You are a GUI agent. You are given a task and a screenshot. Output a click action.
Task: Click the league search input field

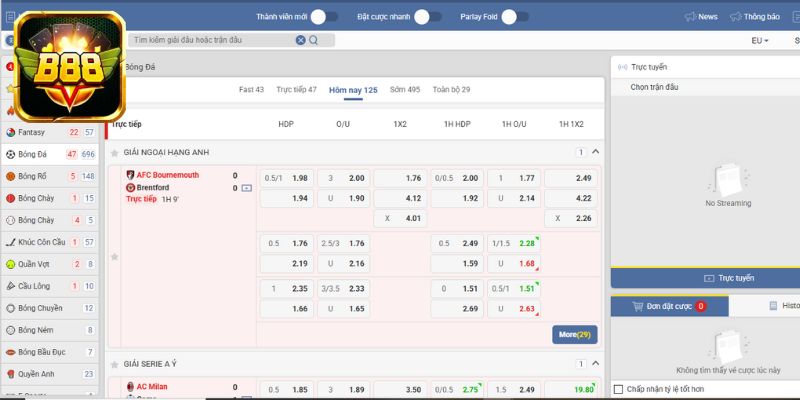coord(212,40)
